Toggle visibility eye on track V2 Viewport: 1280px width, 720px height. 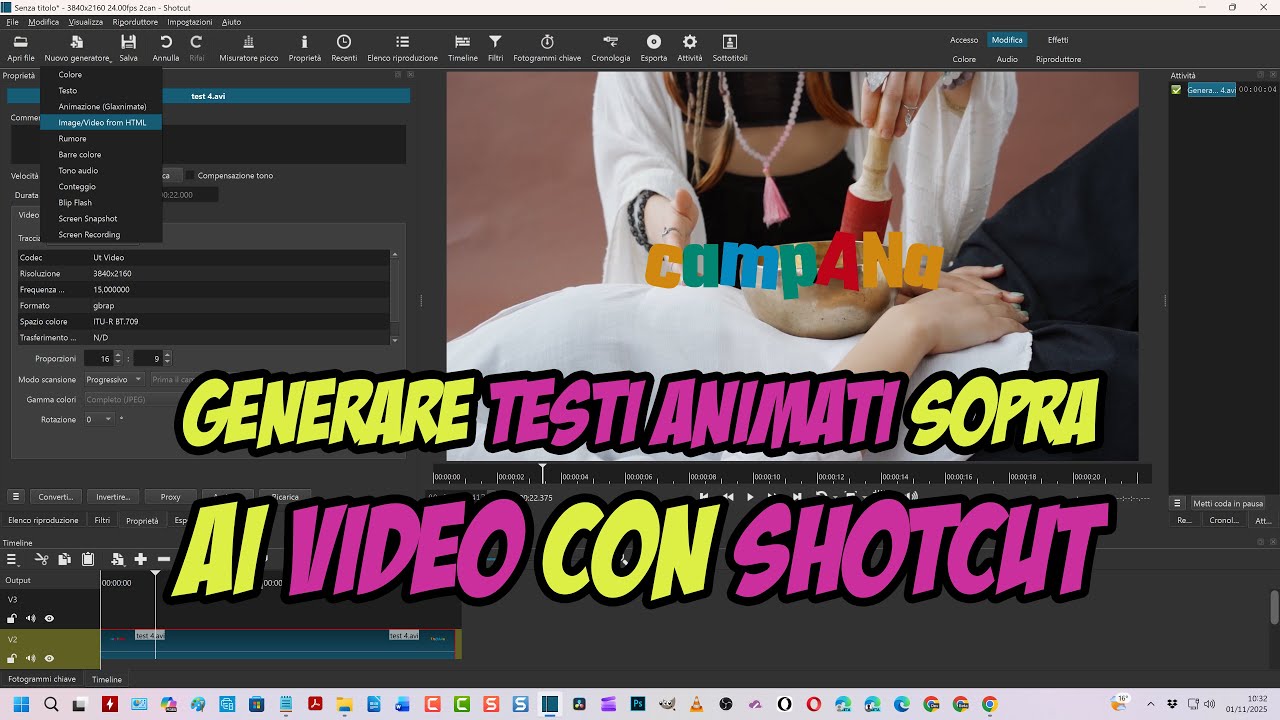pyautogui.click(x=49, y=658)
